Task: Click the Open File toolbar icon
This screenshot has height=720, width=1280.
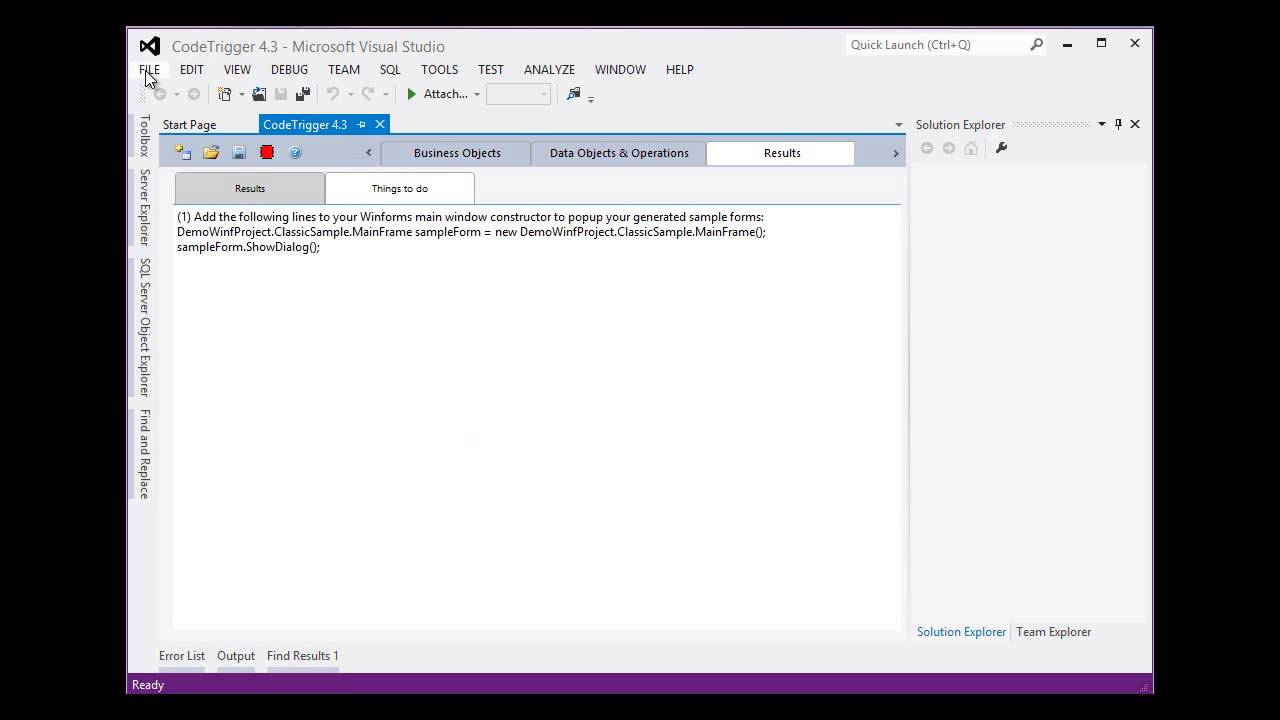Action: (x=259, y=94)
